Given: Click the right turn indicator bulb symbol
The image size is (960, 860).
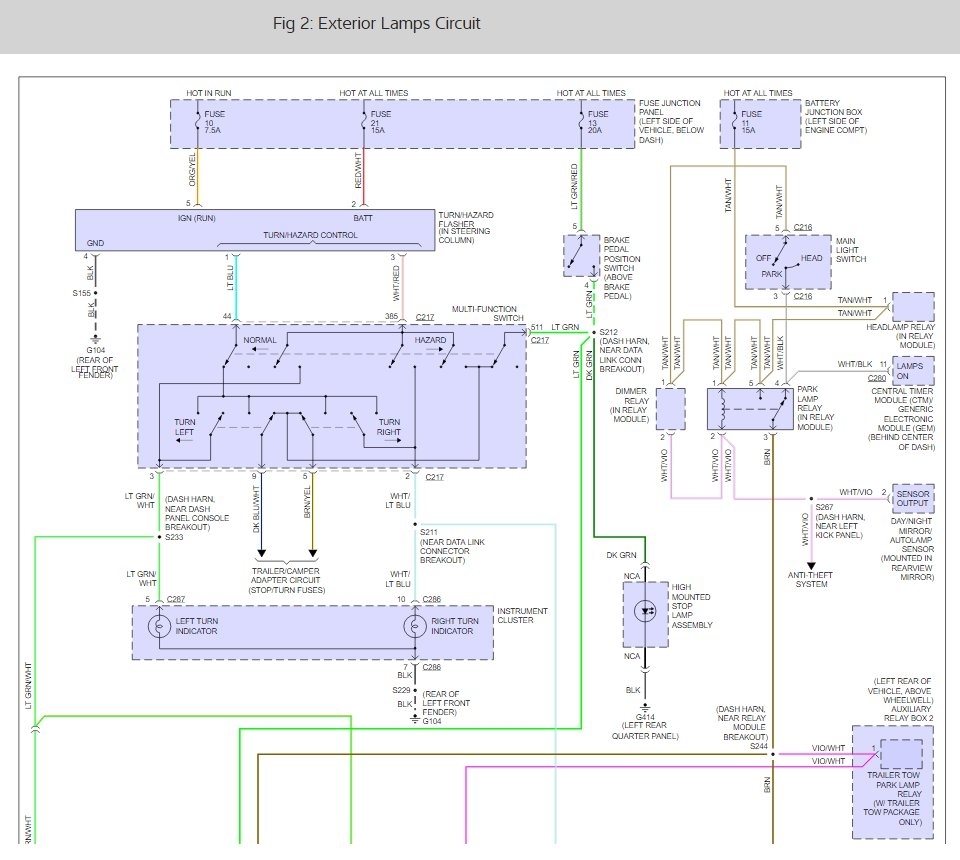Looking at the screenshot, I should click(414, 626).
